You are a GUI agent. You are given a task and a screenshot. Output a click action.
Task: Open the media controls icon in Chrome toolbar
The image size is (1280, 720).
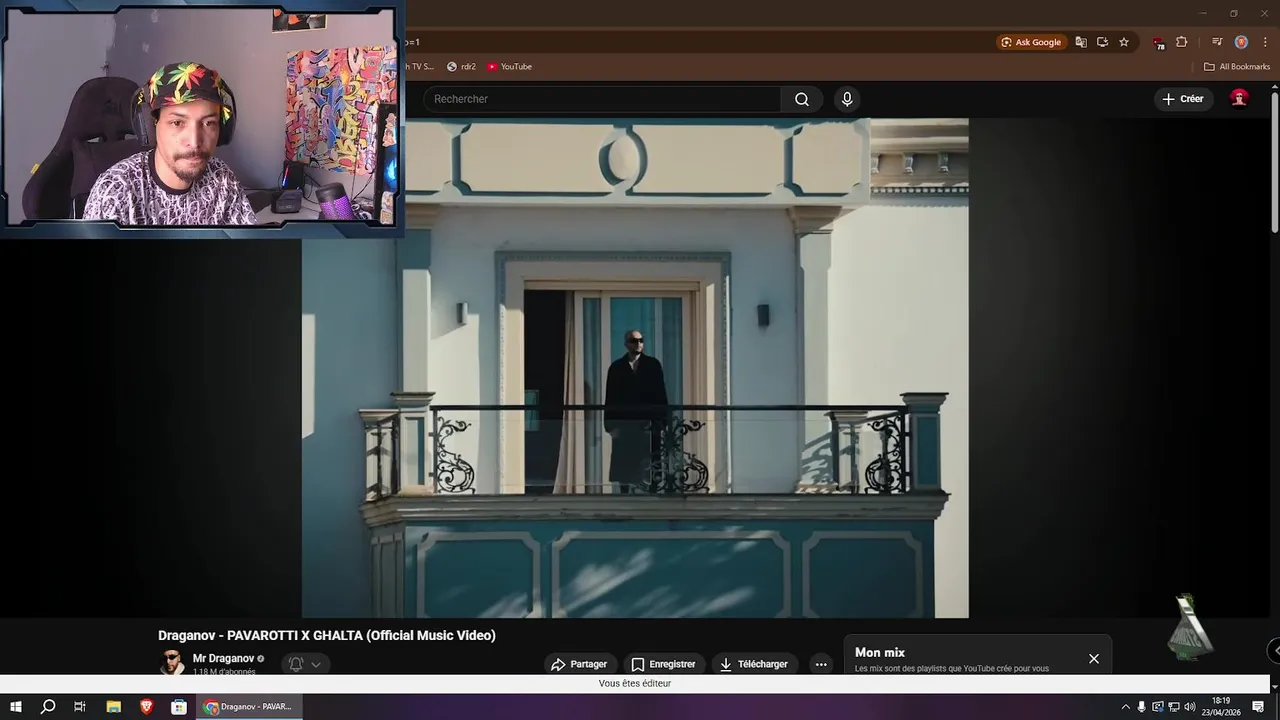click(1217, 42)
